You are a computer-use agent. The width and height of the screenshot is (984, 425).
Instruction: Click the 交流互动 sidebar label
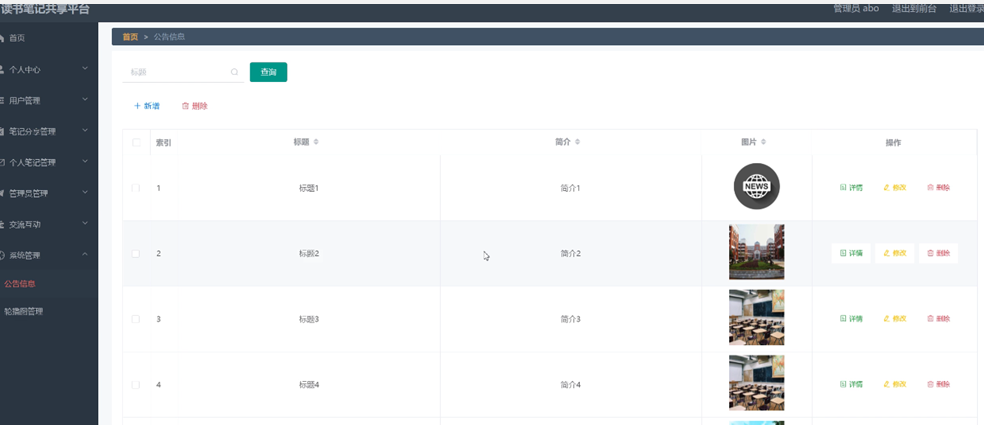[24, 224]
